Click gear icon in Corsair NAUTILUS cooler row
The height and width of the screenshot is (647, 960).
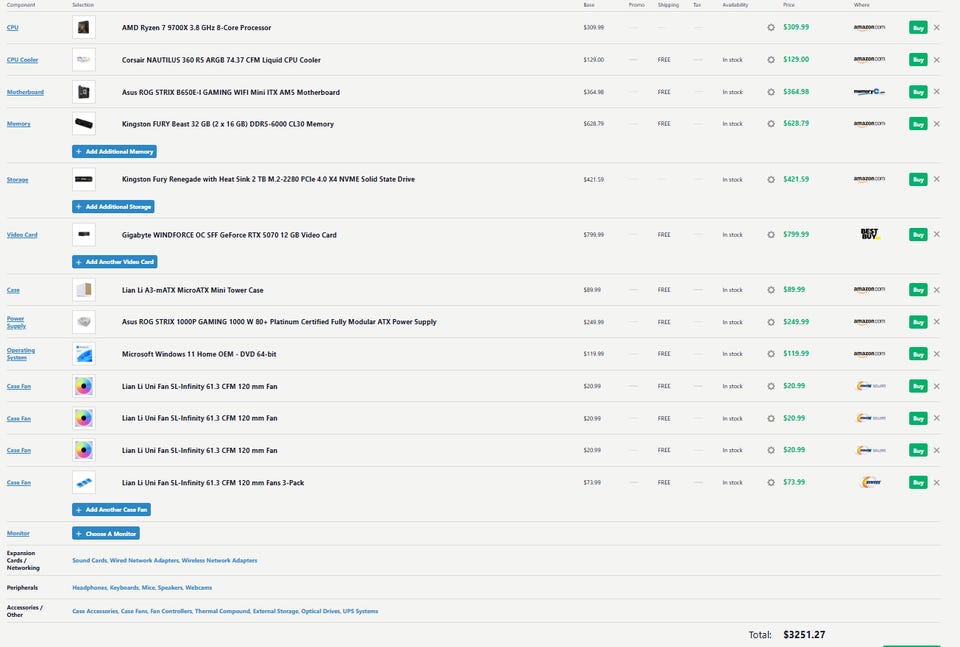771,60
